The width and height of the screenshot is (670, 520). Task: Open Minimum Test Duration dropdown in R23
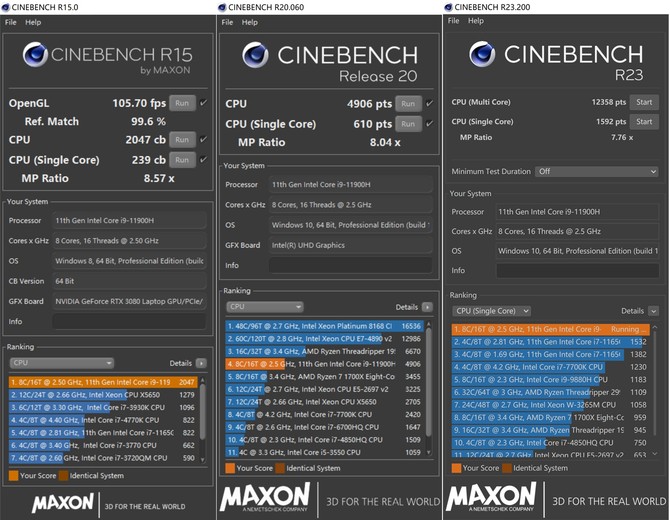click(597, 171)
